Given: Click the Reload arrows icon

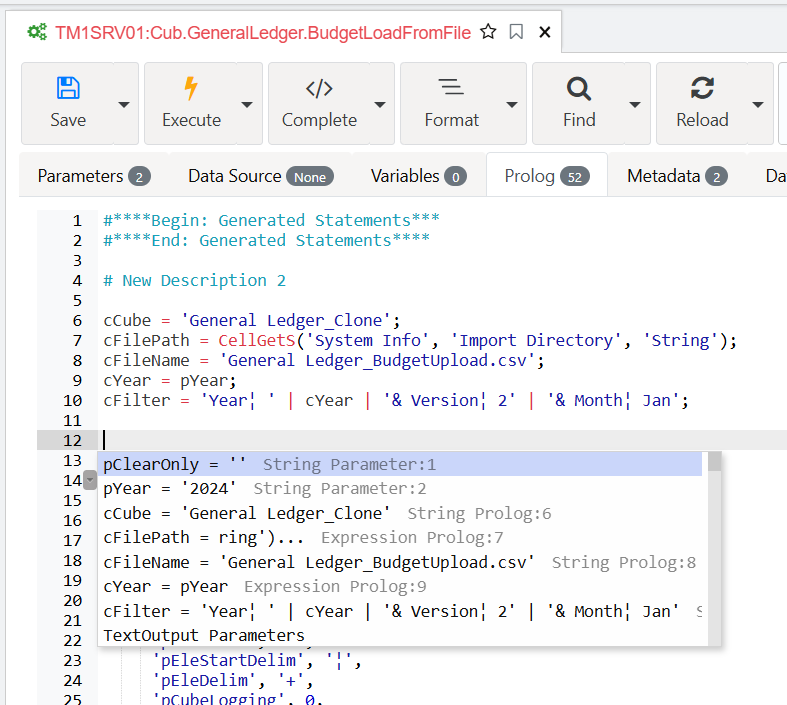Looking at the screenshot, I should tap(702, 88).
